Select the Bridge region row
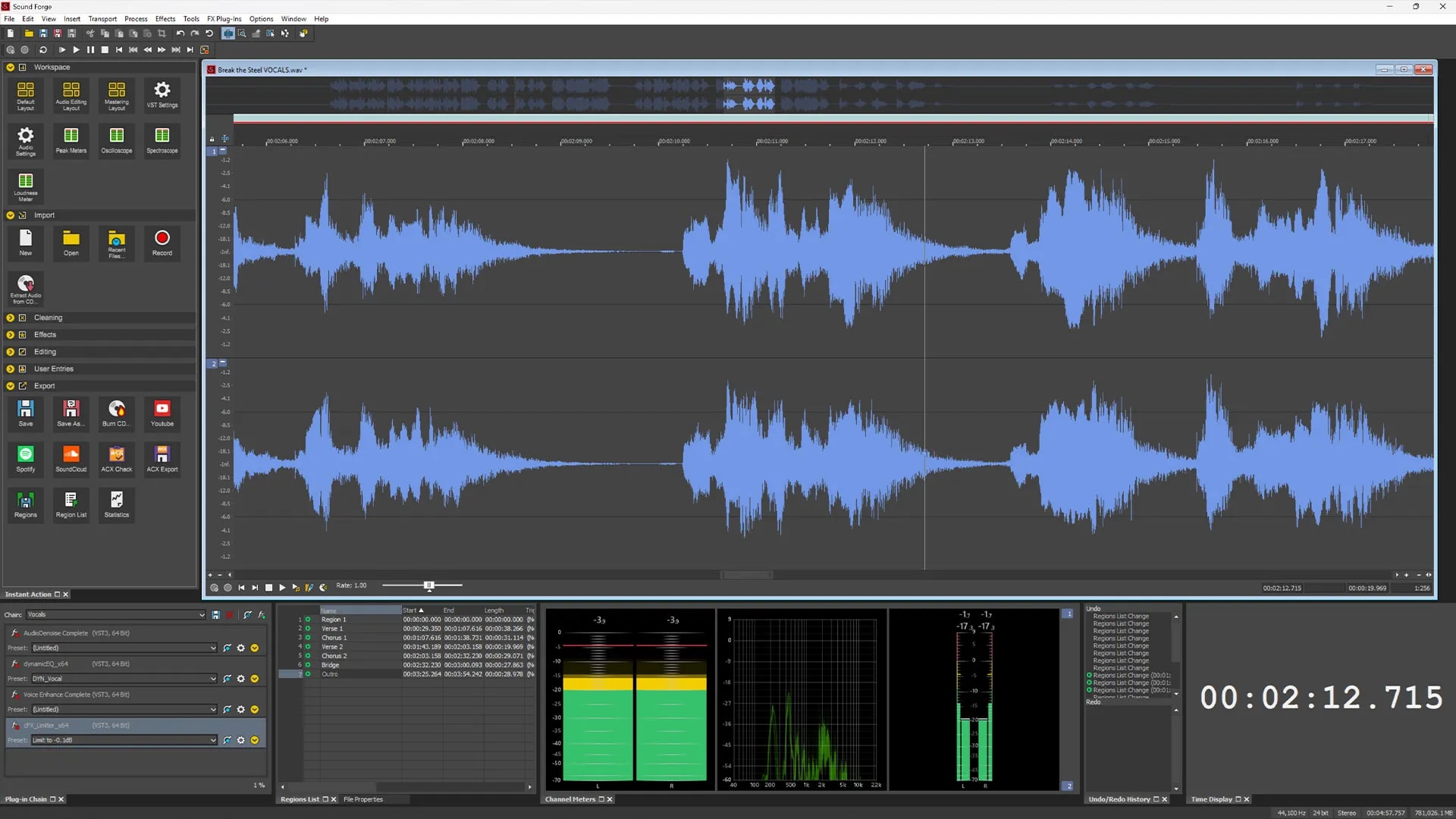1456x819 pixels. (331, 665)
